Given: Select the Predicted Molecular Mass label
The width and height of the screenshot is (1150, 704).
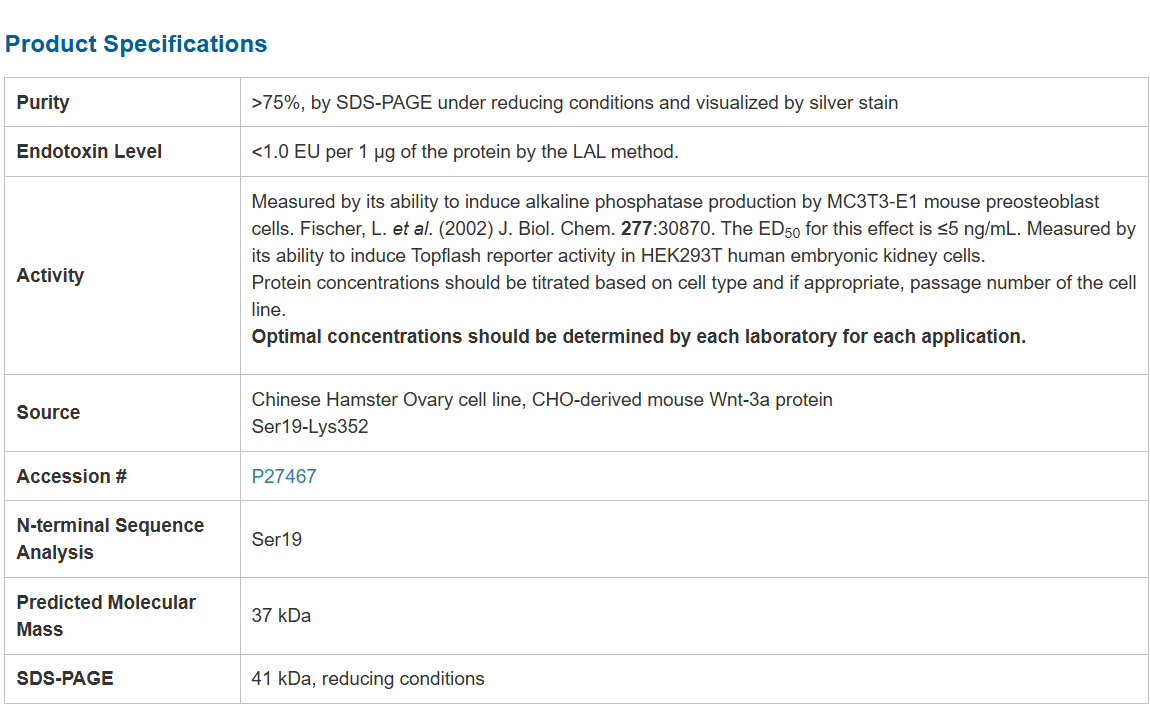Looking at the screenshot, I should click(106, 616).
